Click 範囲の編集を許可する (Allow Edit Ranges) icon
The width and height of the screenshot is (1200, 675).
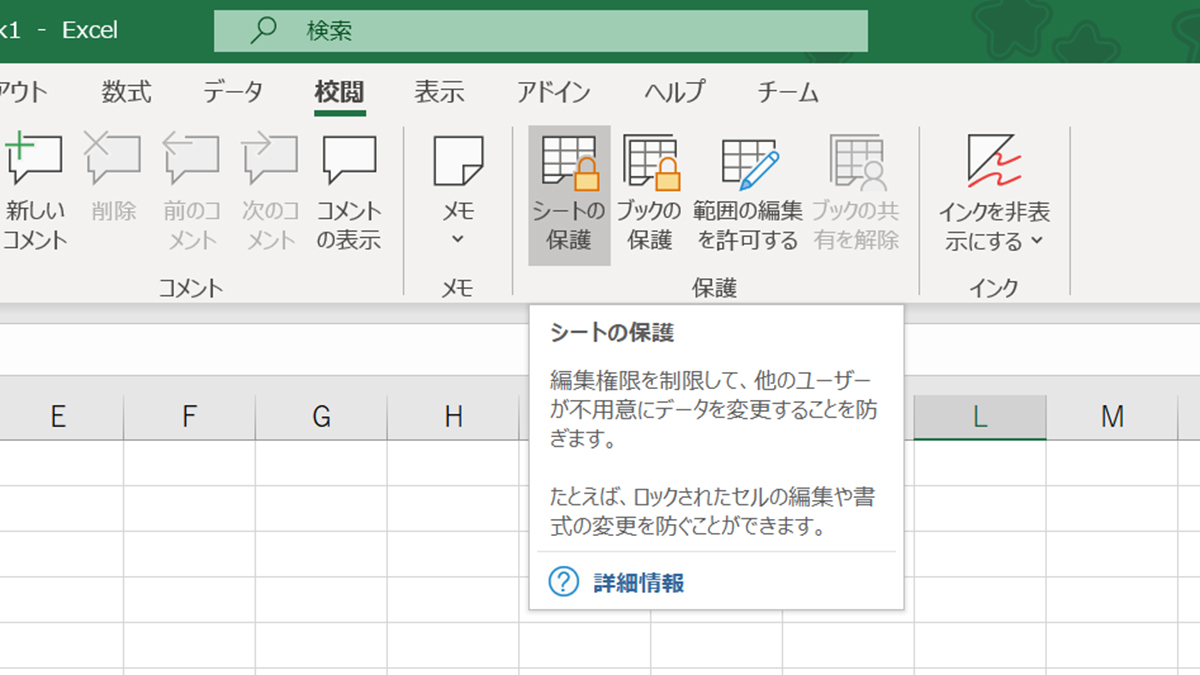coord(748,162)
